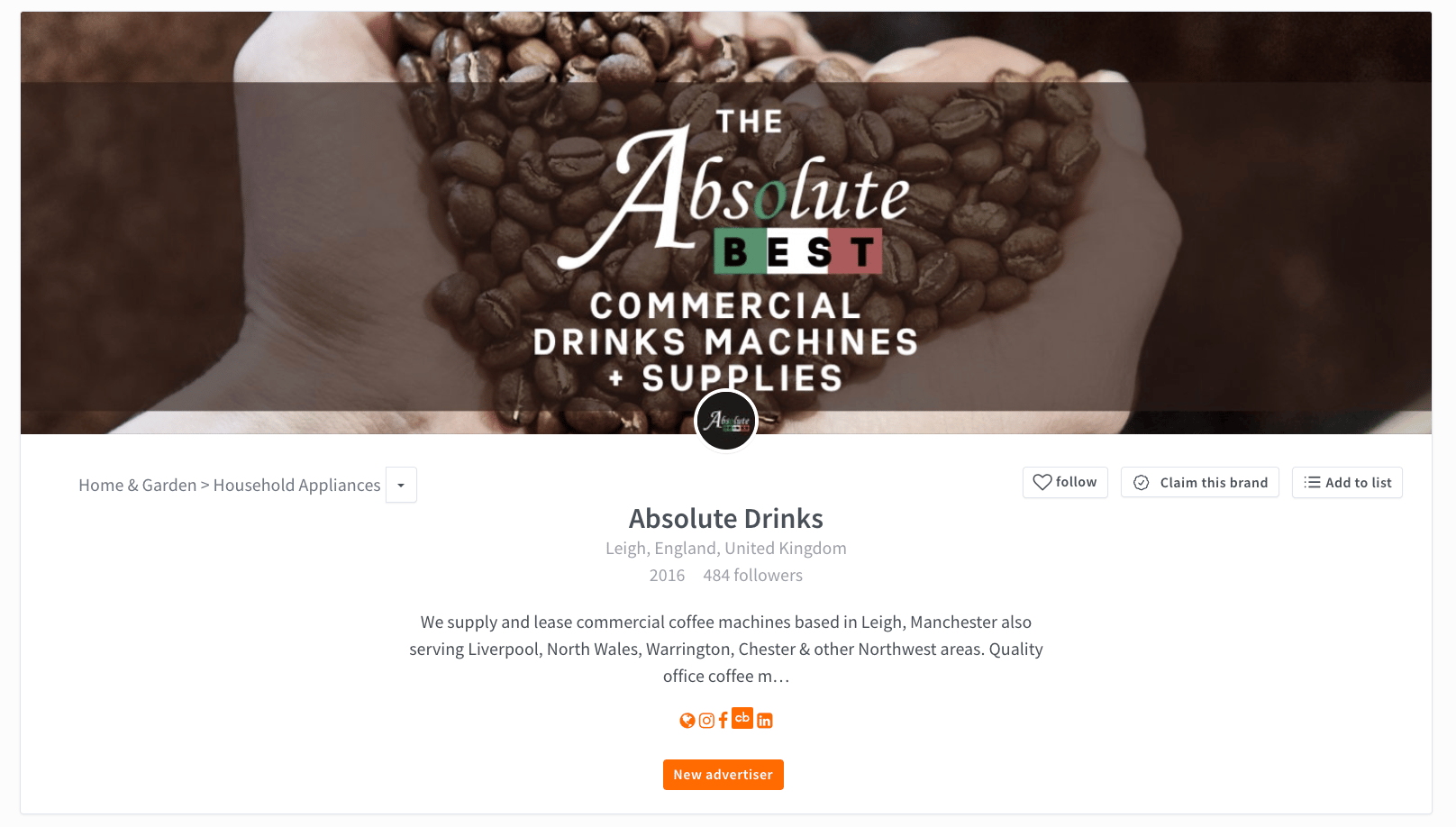Open the brand website globe icon
This screenshot has width=1456, height=827.
click(x=687, y=721)
